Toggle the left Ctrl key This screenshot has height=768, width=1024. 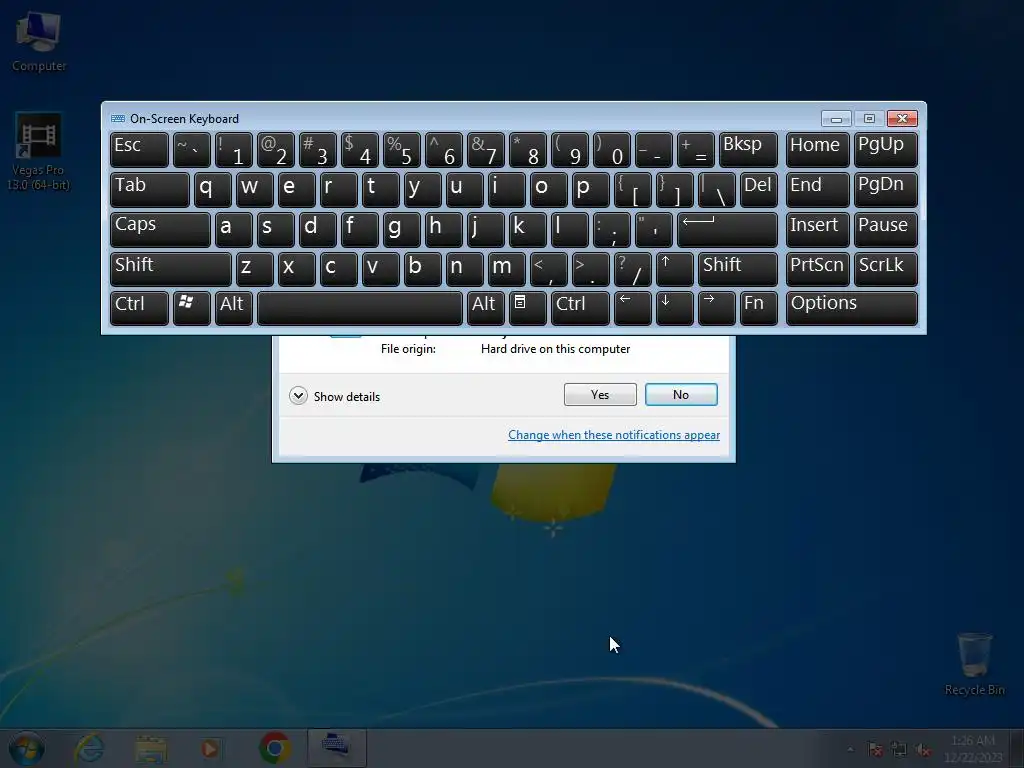(x=139, y=308)
